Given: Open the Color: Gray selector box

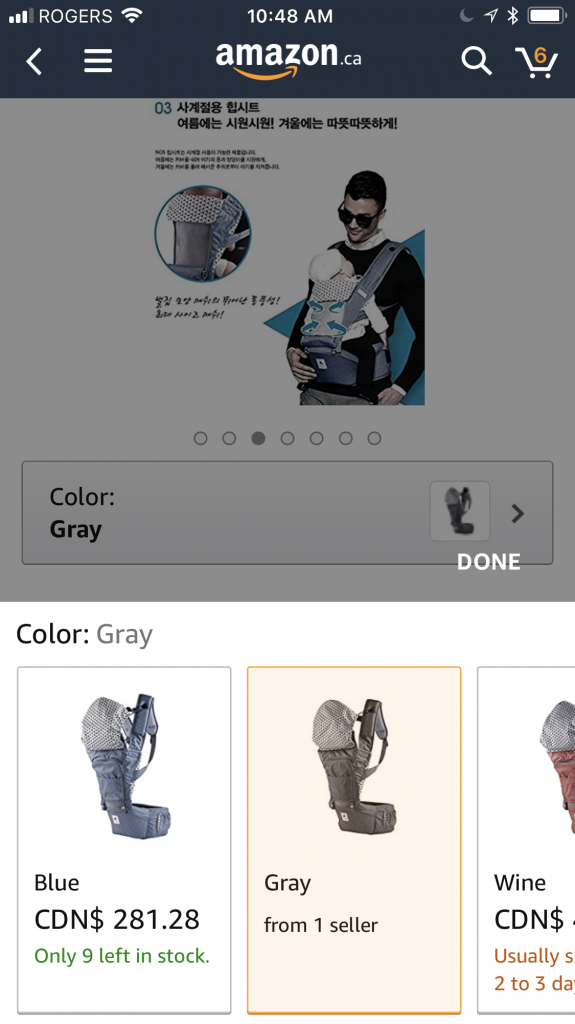Looking at the screenshot, I should [288, 513].
